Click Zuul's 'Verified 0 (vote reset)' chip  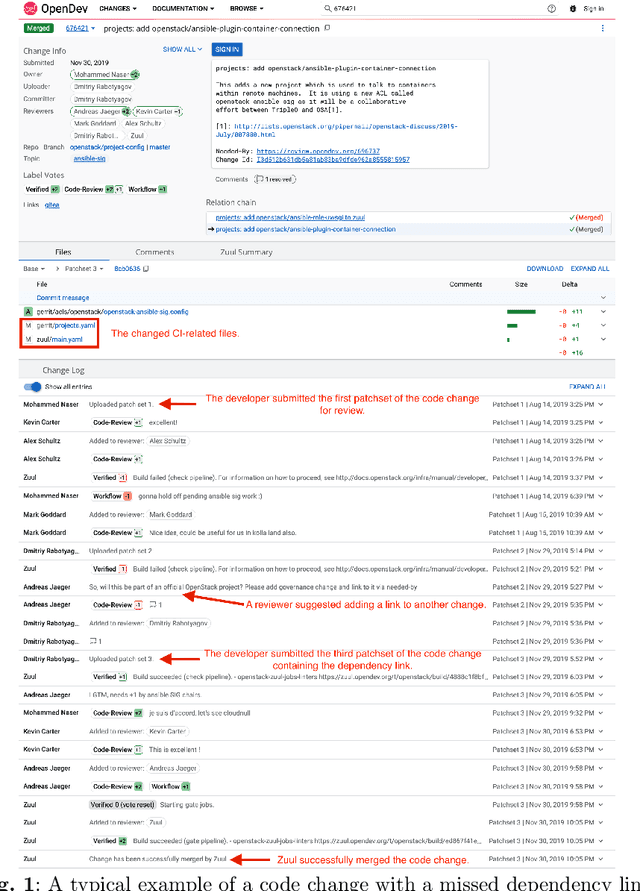(x=123, y=805)
